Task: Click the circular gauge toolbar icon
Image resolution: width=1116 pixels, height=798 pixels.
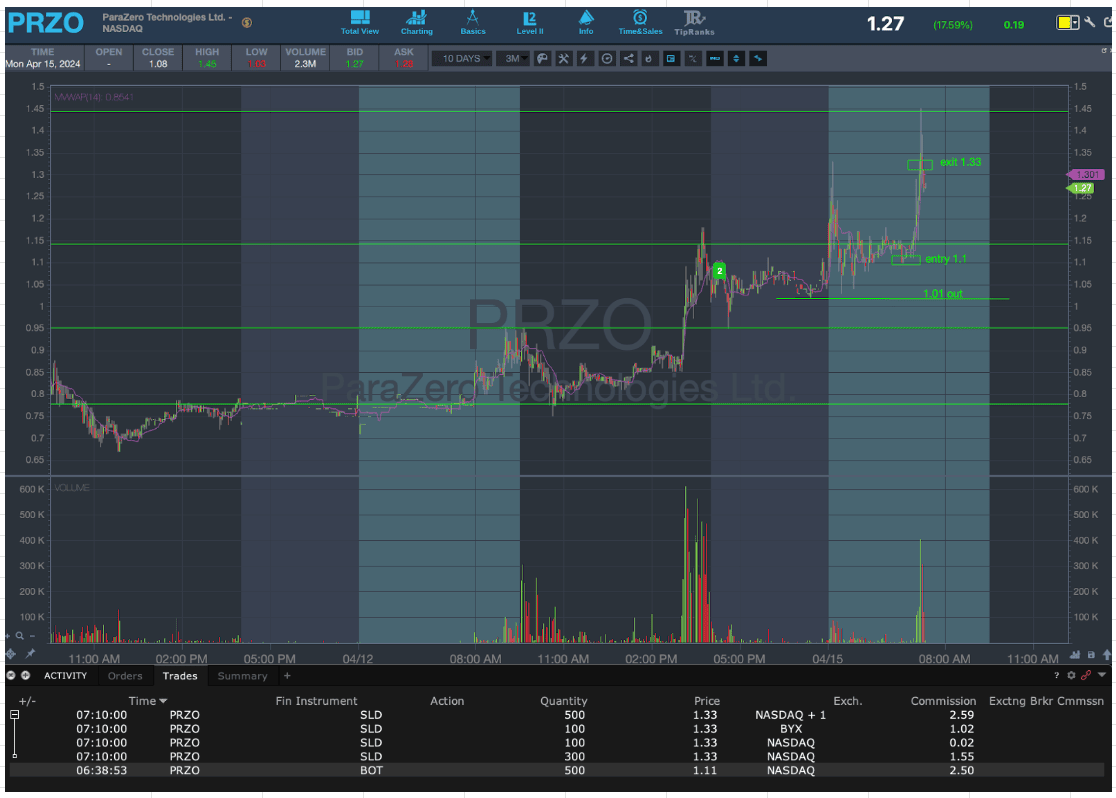Action: 606,58
